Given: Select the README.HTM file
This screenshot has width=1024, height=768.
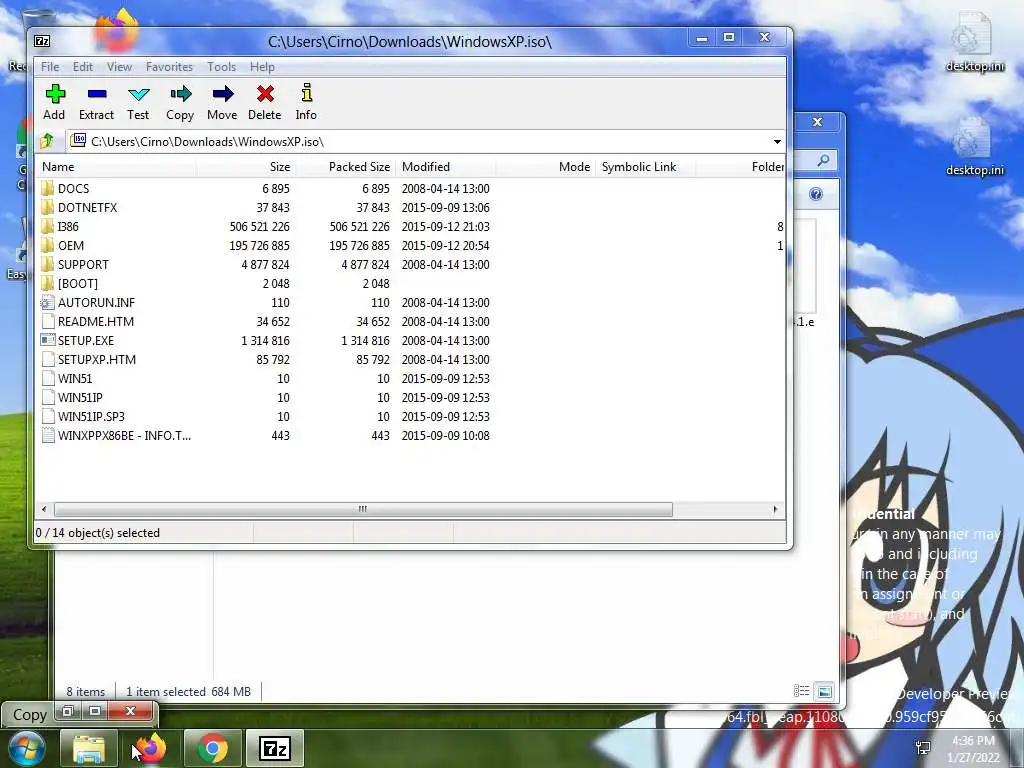Looking at the screenshot, I should pos(95,321).
